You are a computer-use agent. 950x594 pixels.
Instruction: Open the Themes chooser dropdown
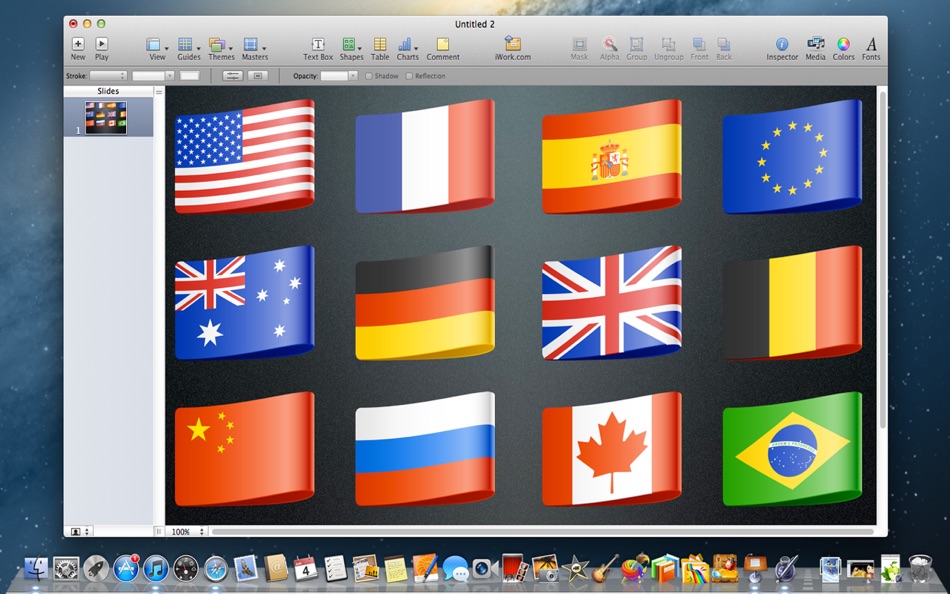[221, 48]
